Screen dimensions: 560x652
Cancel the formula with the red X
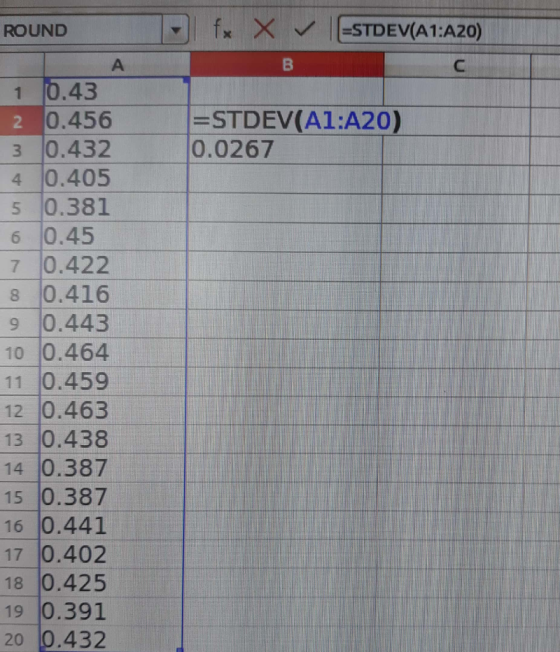(264, 30)
